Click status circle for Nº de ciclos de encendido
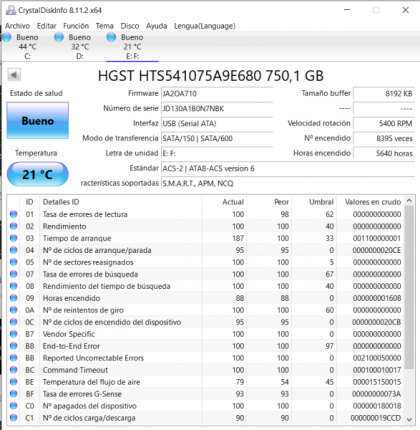 [x=14, y=322]
